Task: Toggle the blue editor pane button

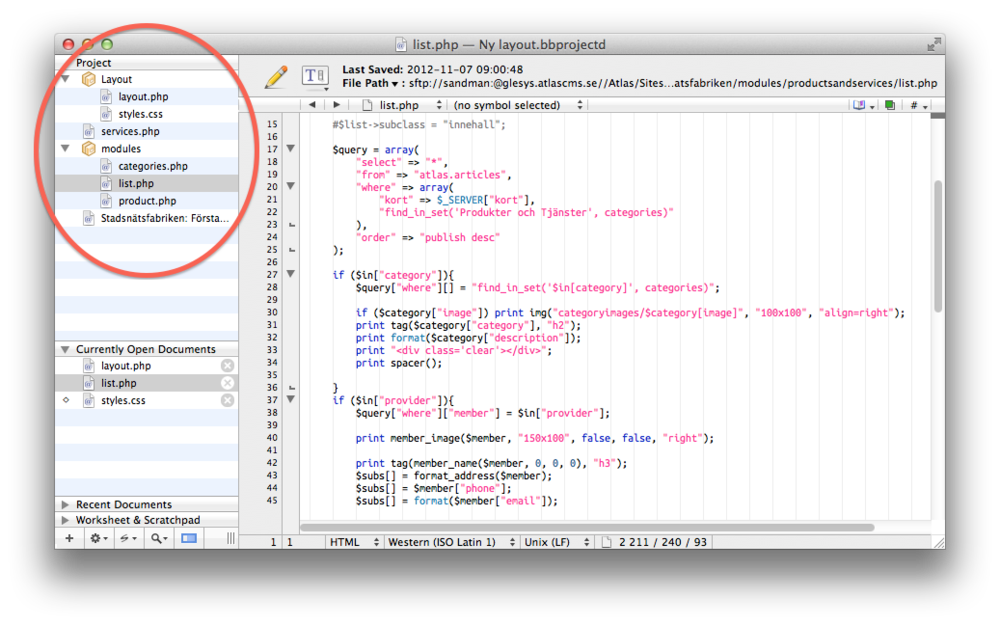Action: [189, 538]
